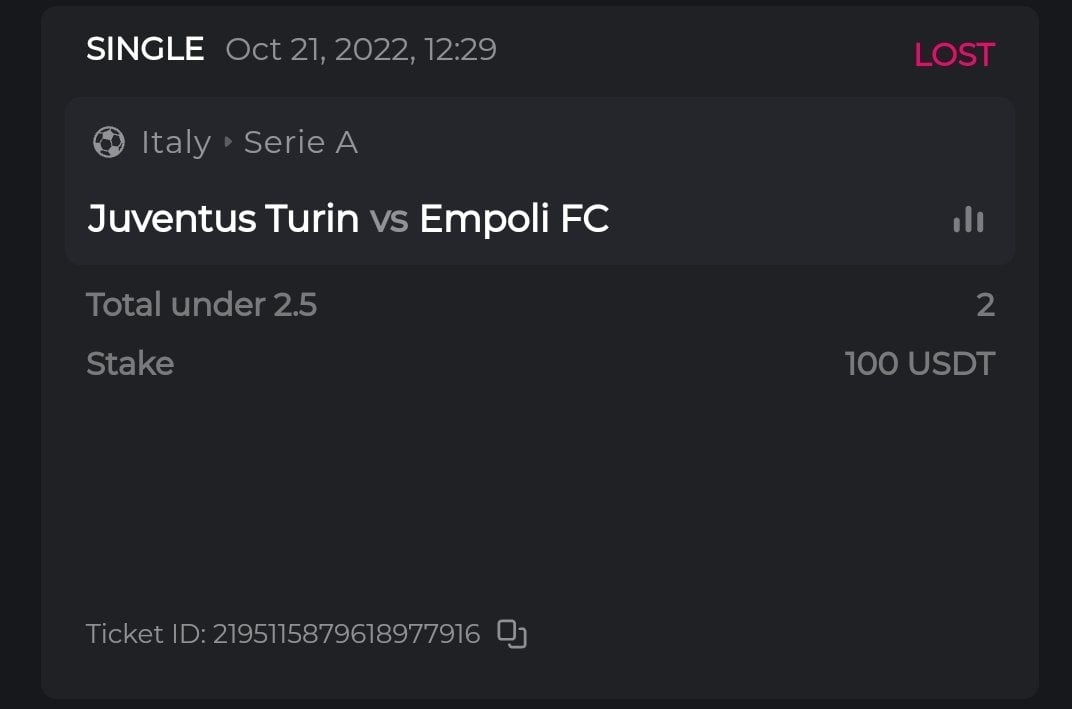Click the bet date Oct 21, 2022

pyautogui.click(x=317, y=49)
